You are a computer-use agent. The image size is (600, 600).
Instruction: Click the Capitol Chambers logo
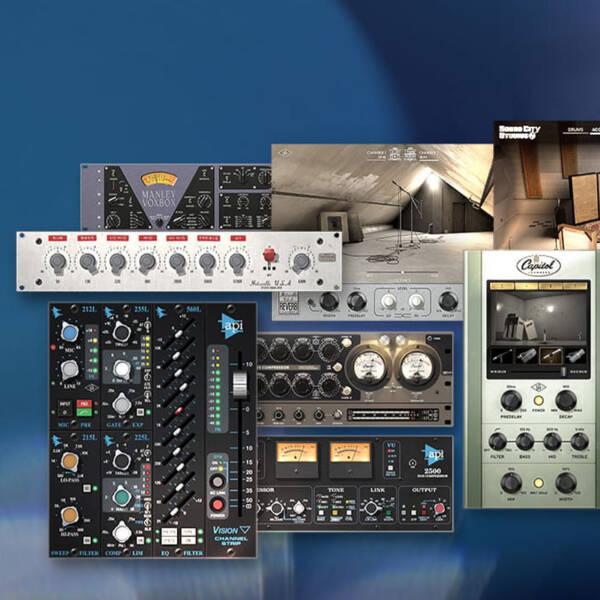tap(538, 265)
